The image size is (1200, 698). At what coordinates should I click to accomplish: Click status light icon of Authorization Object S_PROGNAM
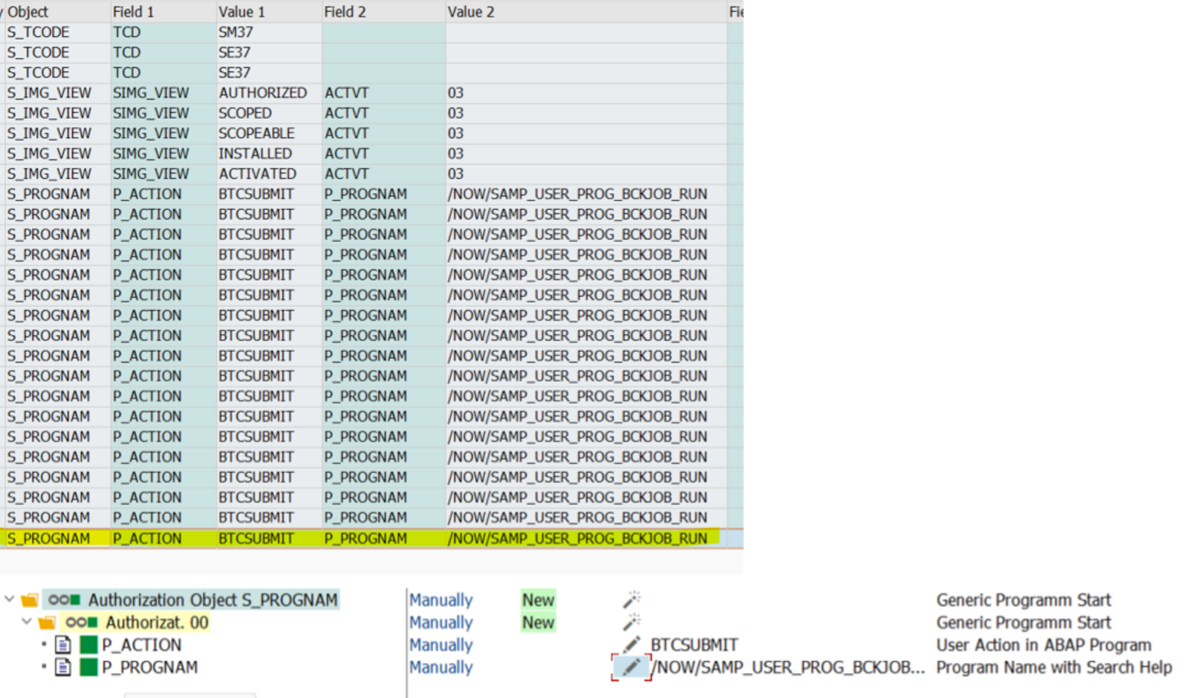click(64, 600)
